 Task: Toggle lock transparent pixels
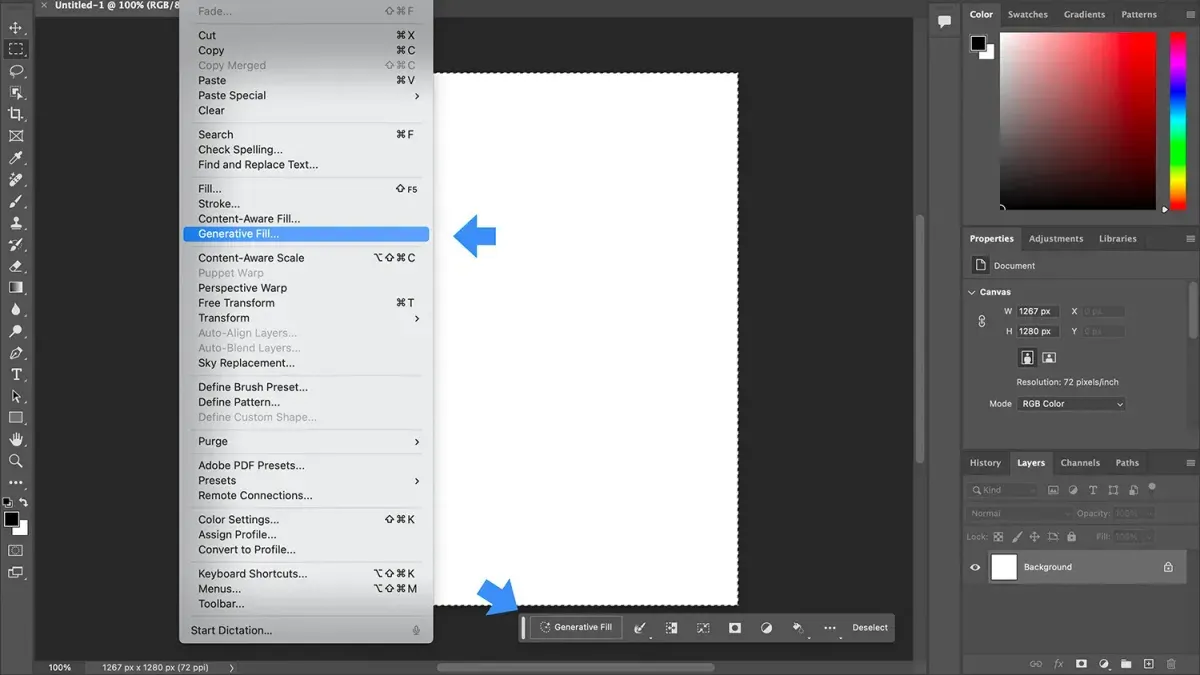pos(998,537)
